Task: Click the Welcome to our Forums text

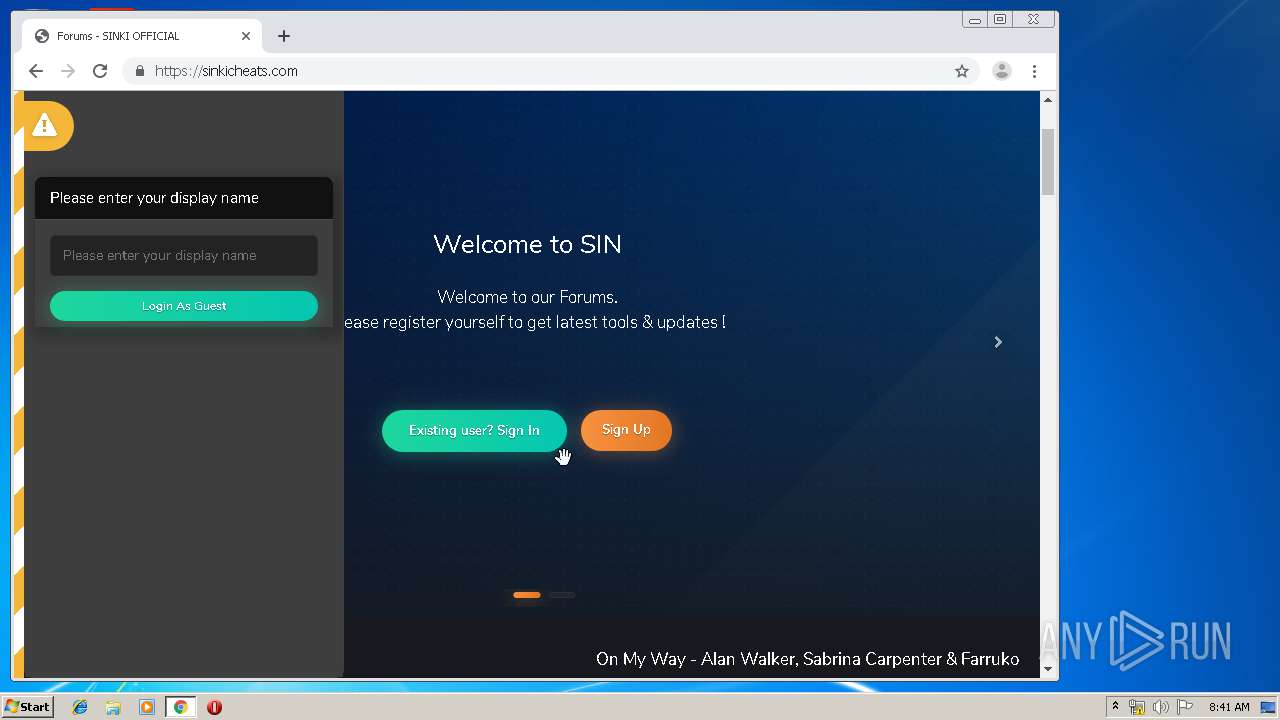Action: [x=527, y=297]
